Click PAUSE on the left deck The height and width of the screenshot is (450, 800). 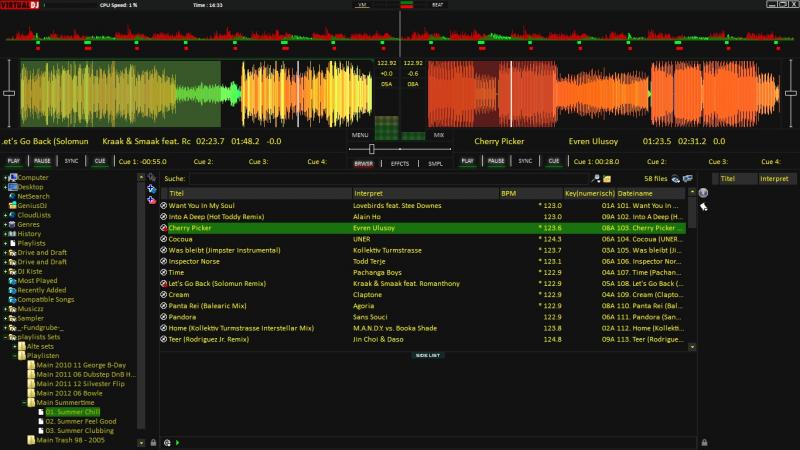42,161
